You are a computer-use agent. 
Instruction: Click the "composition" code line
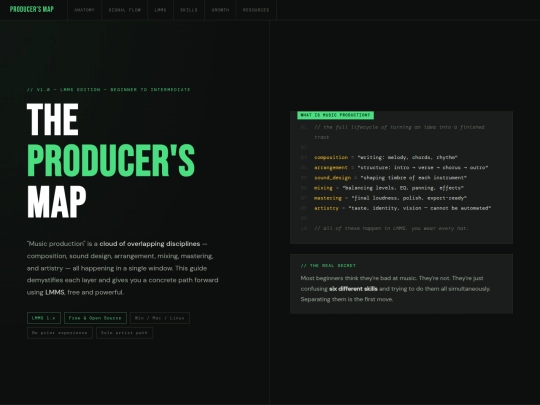pyautogui.click(x=386, y=157)
